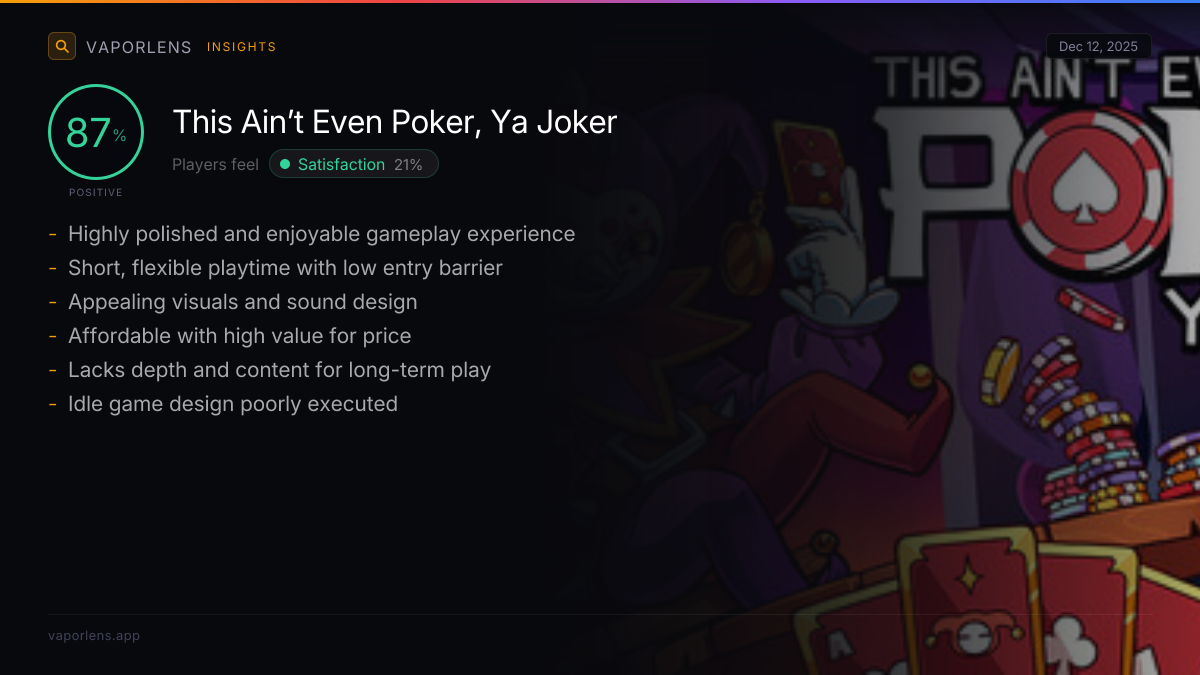Select the short flexible playtime insight

(x=285, y=268)
